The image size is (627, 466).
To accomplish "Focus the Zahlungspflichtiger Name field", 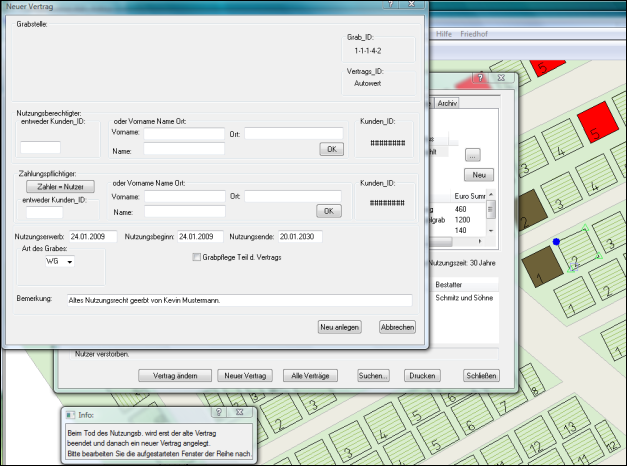I will point(185,211).
